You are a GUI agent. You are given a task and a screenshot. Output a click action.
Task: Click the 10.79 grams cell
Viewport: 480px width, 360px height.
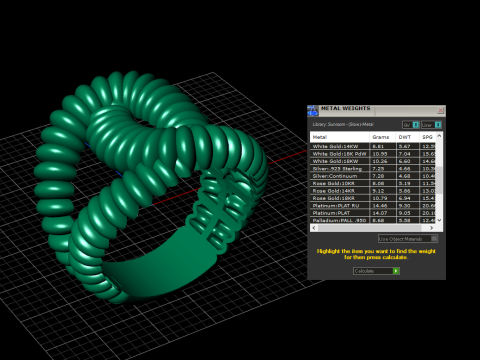click(x=383, y=198)
